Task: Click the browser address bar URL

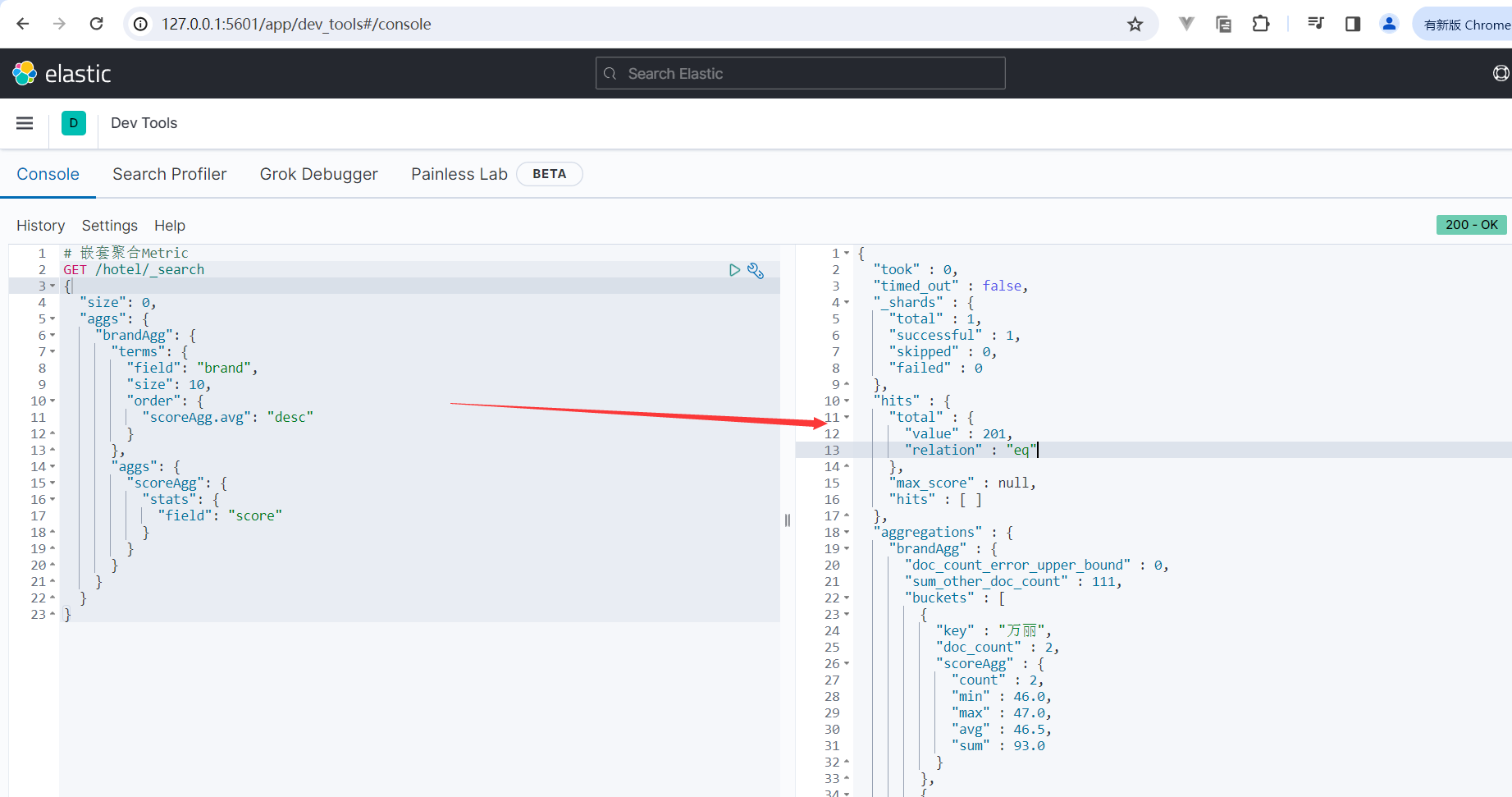Action: click(x=296, y=25)
